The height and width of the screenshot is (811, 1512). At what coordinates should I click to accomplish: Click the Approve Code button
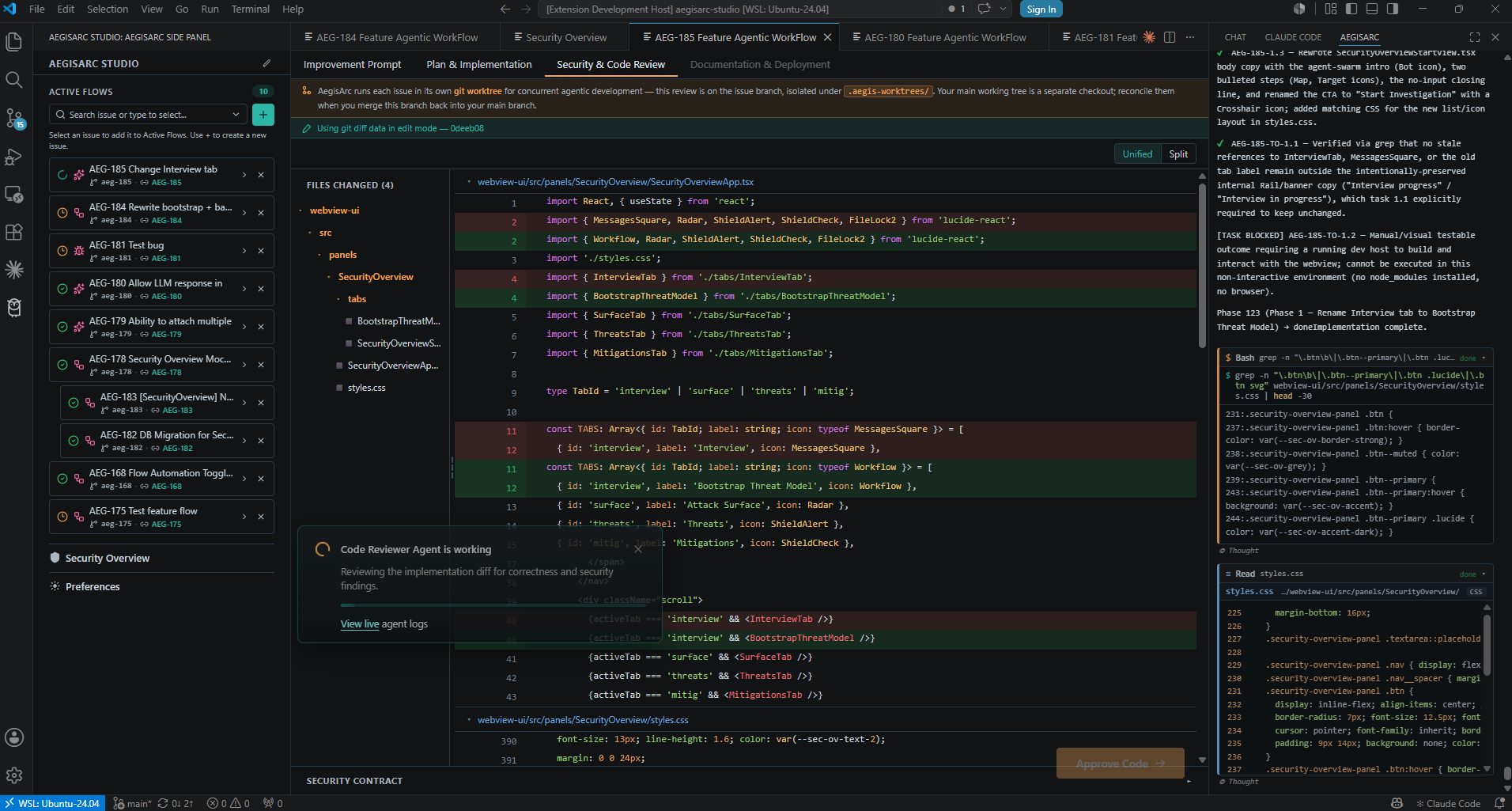coord(1120,764)
